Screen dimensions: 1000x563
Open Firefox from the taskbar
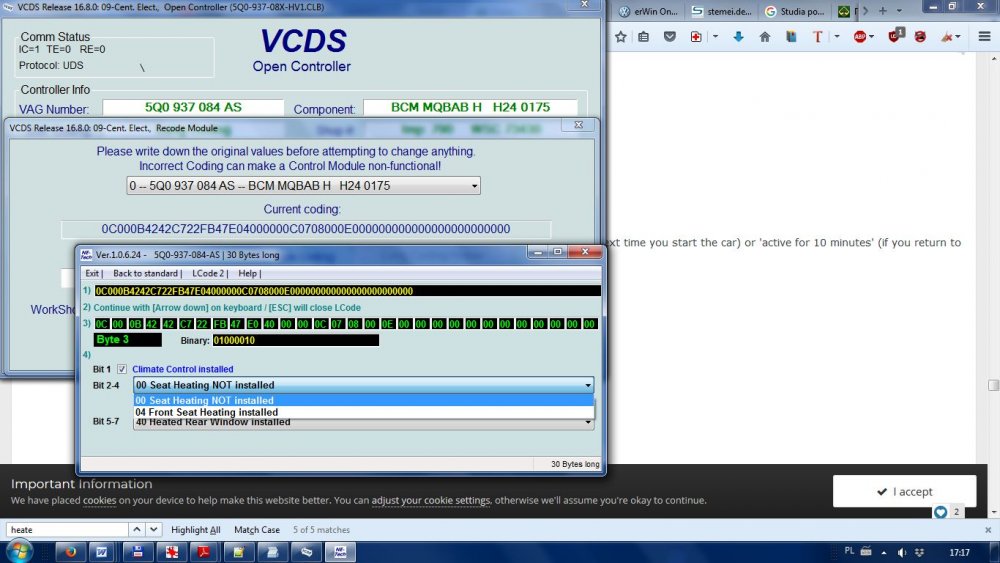click(x=70, y=552)
